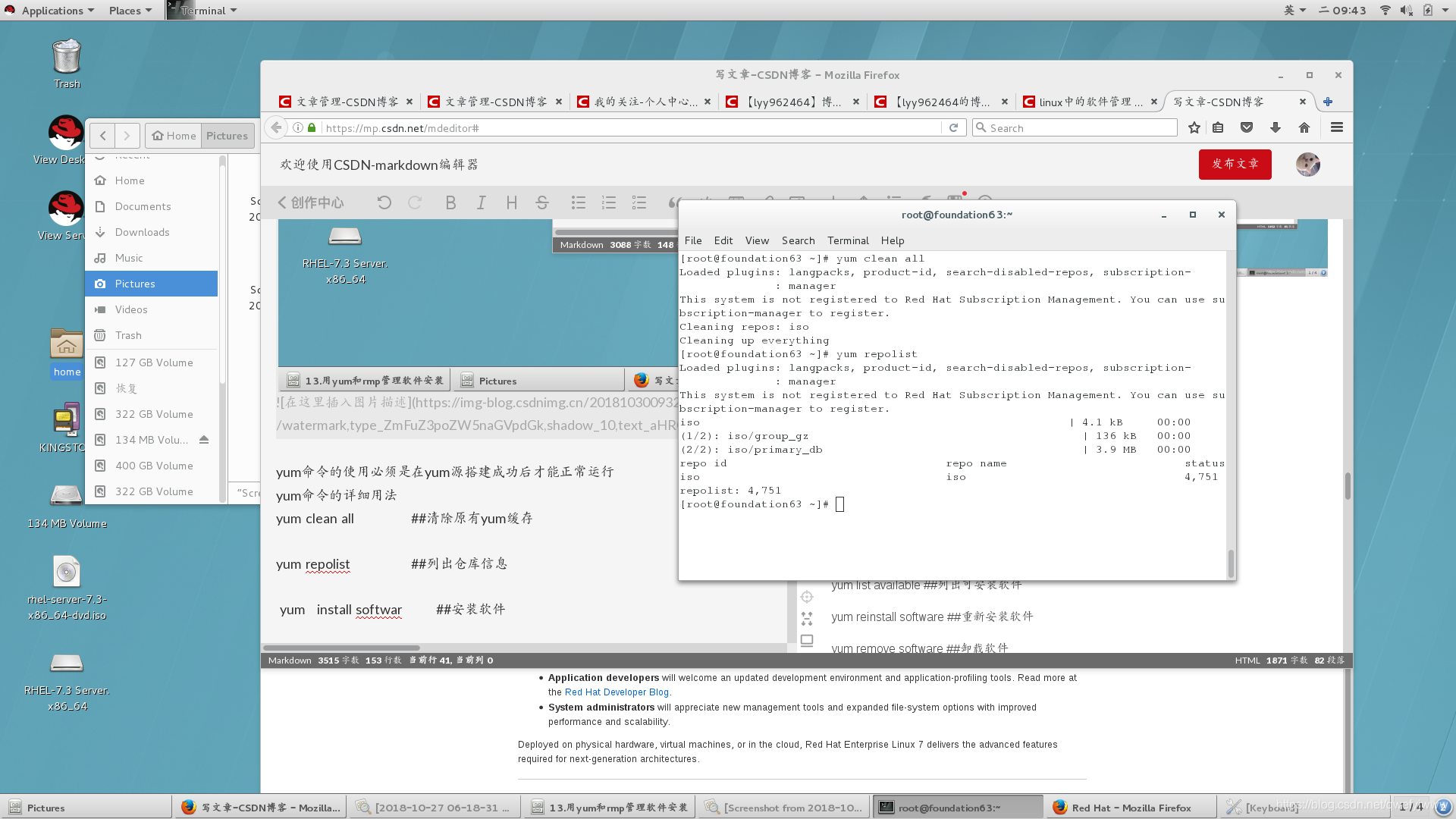Screen dimensions: 1456x819
Task: Open the Terminal menu in the terminal window
Action: tap(848, 240)
